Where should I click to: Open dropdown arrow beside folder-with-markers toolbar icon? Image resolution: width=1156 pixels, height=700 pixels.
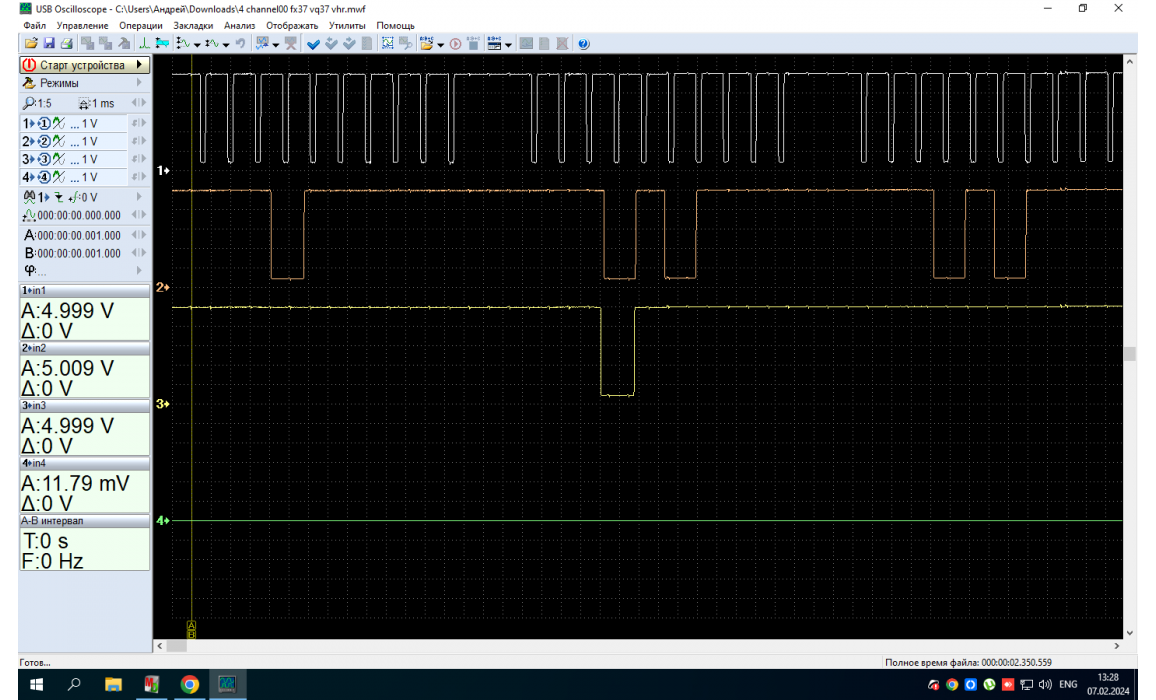[x=440, y=44]
